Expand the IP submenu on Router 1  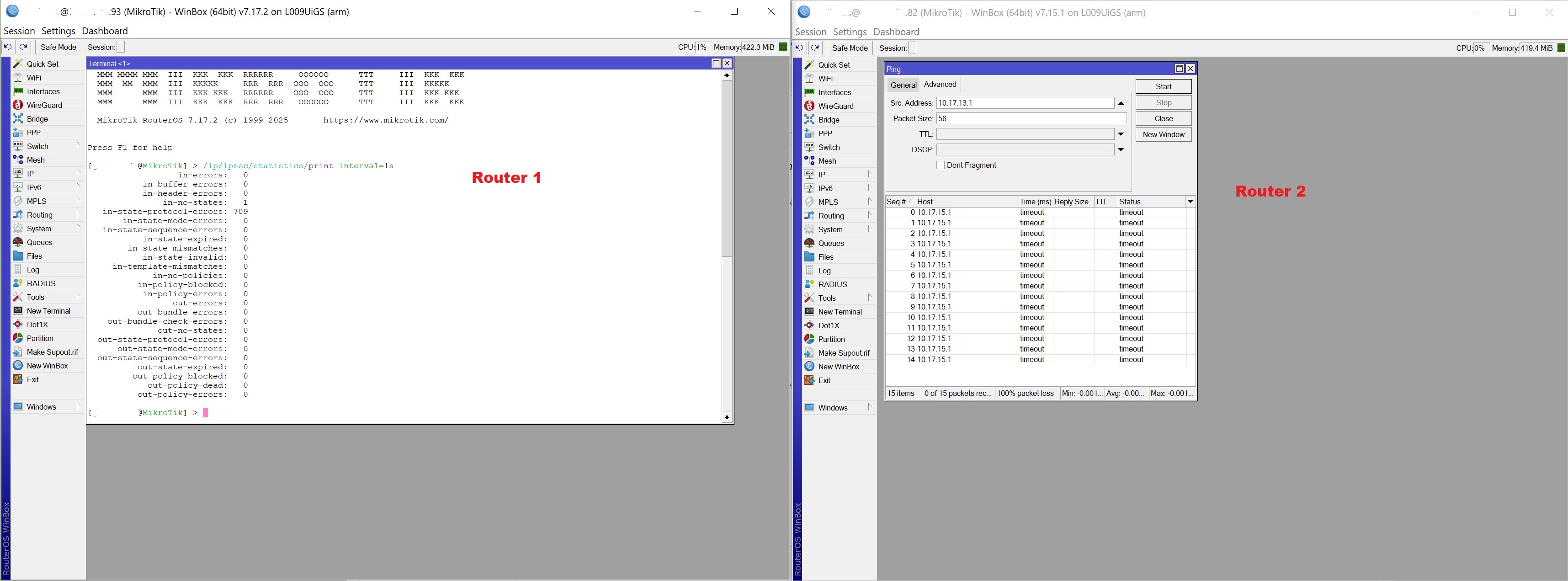[78, 174]
